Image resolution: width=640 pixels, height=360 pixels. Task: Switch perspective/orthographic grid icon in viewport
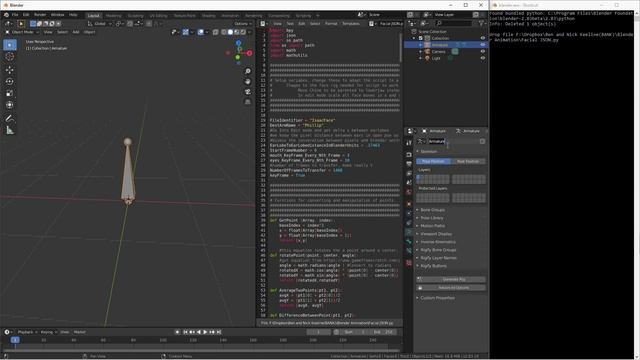pyautogui.click(x=248, y=102)
